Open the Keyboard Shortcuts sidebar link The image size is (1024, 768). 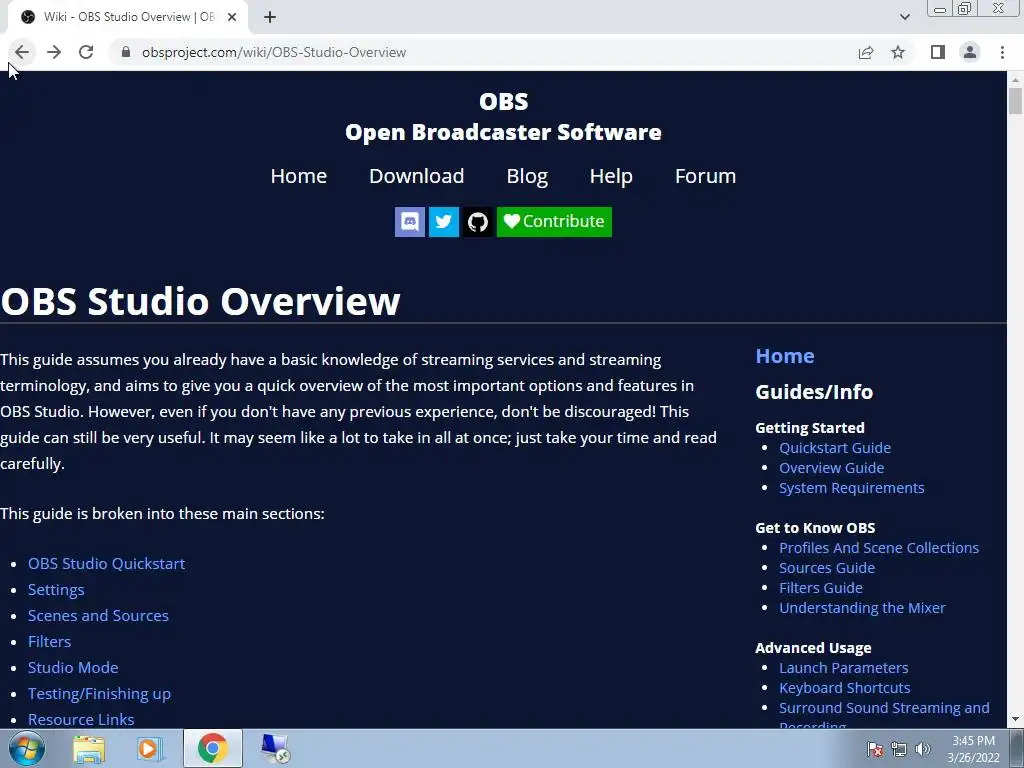(x=844, y=688)
